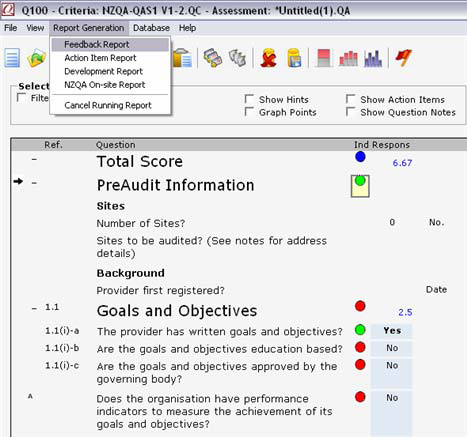Screen dimensions: 467x437
Task: Collapse the PreAudit Information section
Action: [x=34, y=183]
